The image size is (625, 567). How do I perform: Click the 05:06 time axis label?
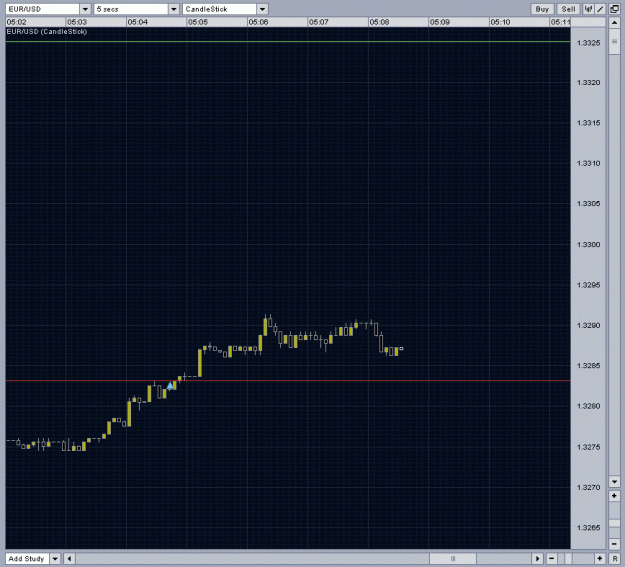(x=258, y=22)
